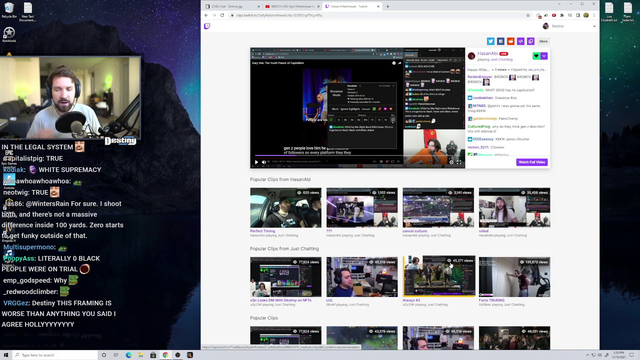Launch Microsoft Edge from the taskbar
The width and height of the screenshot is (640, 360).
click(129, 355)
